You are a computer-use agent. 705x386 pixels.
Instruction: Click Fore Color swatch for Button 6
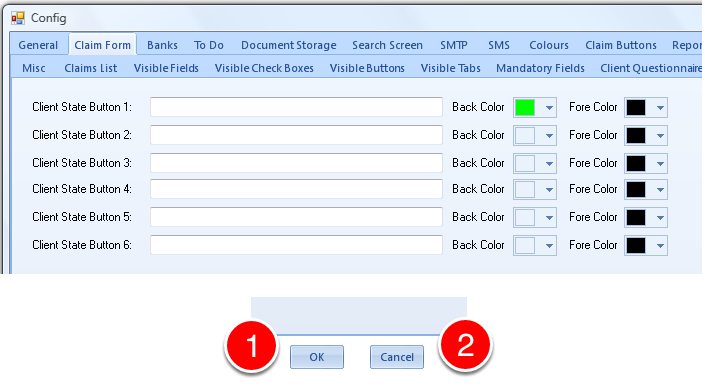tap(636, 245)
